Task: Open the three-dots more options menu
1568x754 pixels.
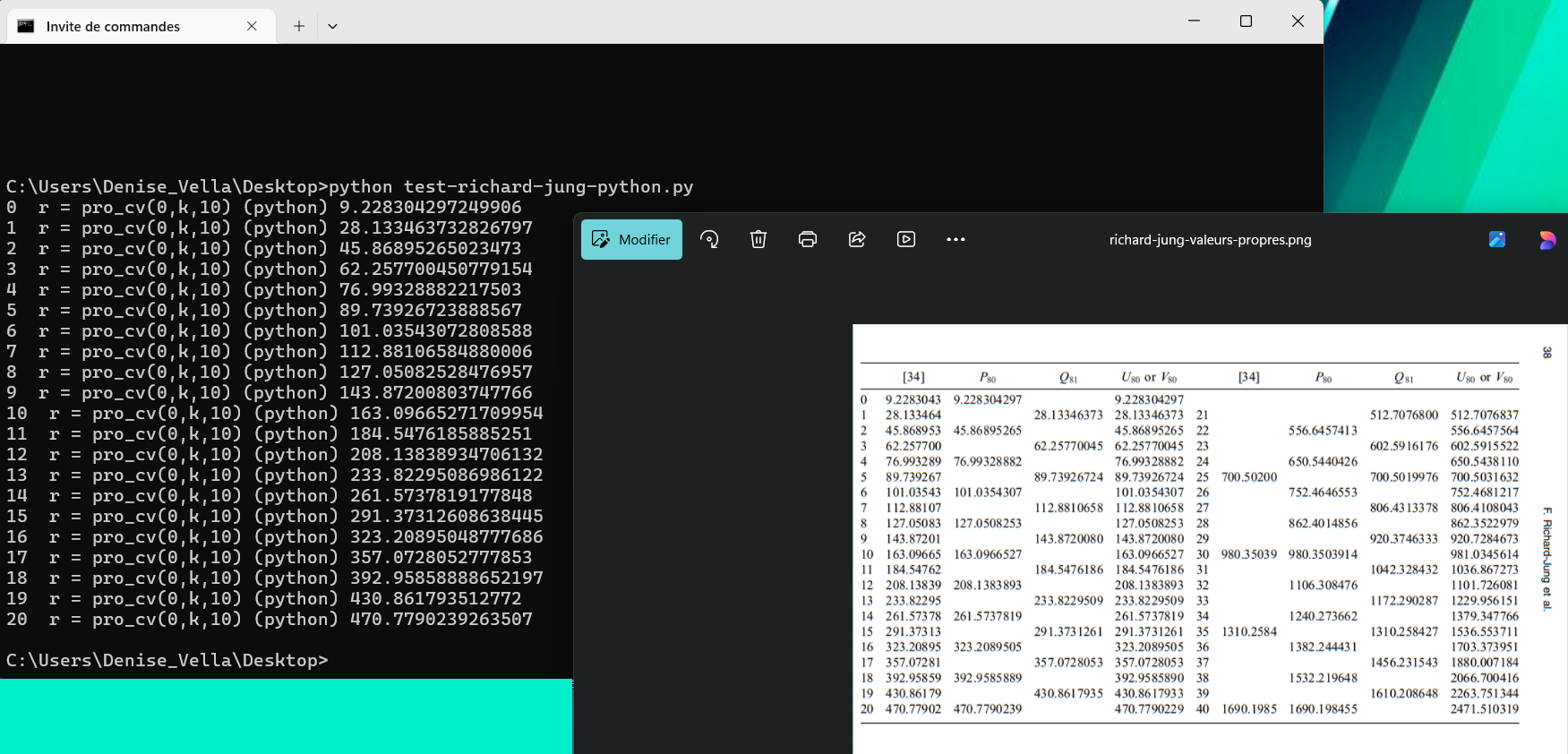Action: pos(955,239)
